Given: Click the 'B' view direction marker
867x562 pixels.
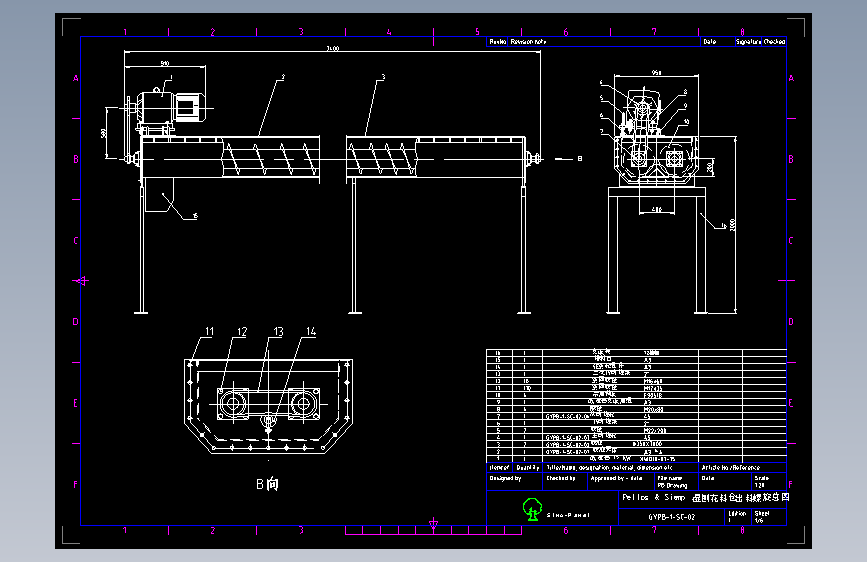Looking at the screenshot, I should tap(580, 159).
